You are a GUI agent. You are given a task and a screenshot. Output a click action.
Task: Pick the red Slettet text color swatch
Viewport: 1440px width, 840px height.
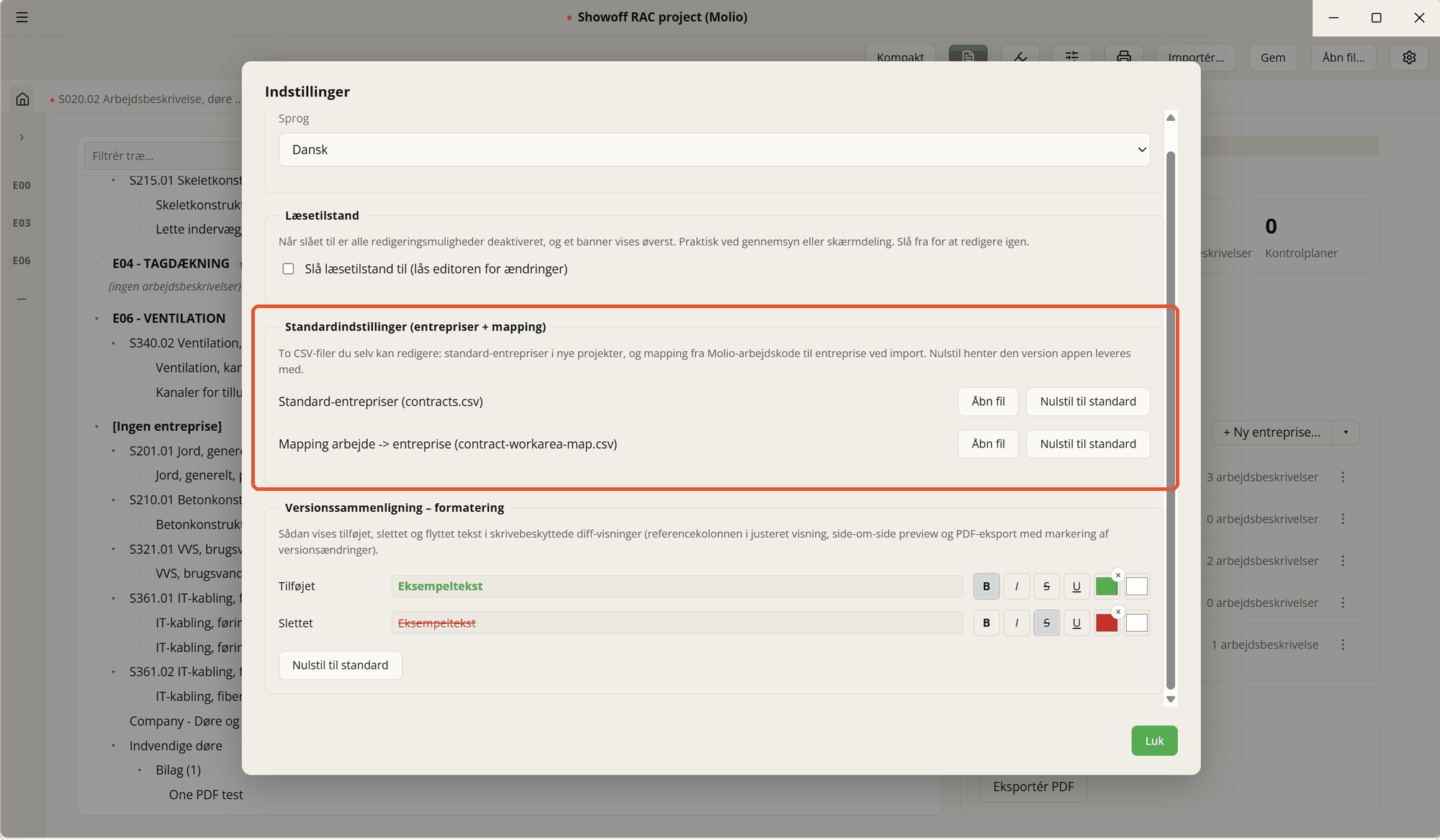[x=1107, y=623]
